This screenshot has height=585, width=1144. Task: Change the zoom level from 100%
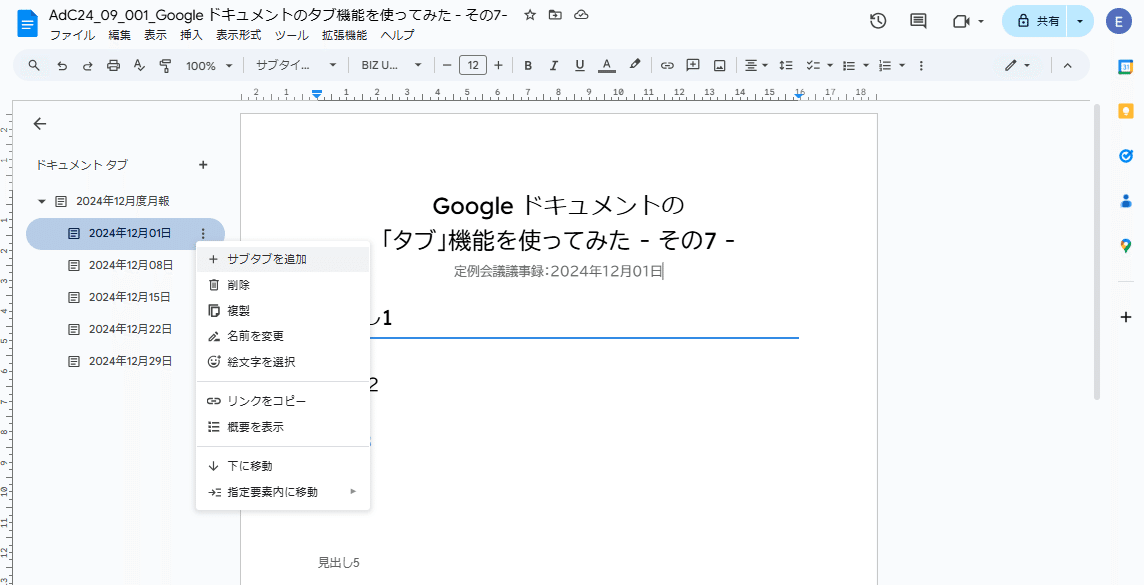tap(209, 66)
